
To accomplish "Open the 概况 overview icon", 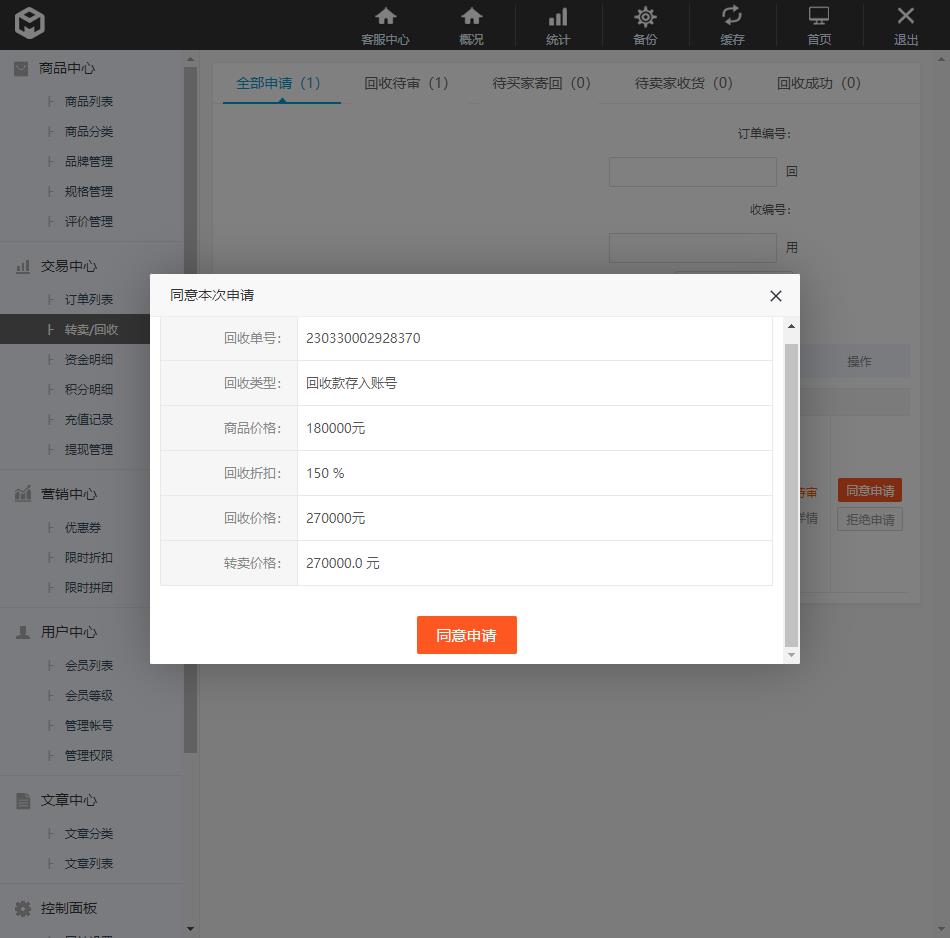I will pos(471,17).
